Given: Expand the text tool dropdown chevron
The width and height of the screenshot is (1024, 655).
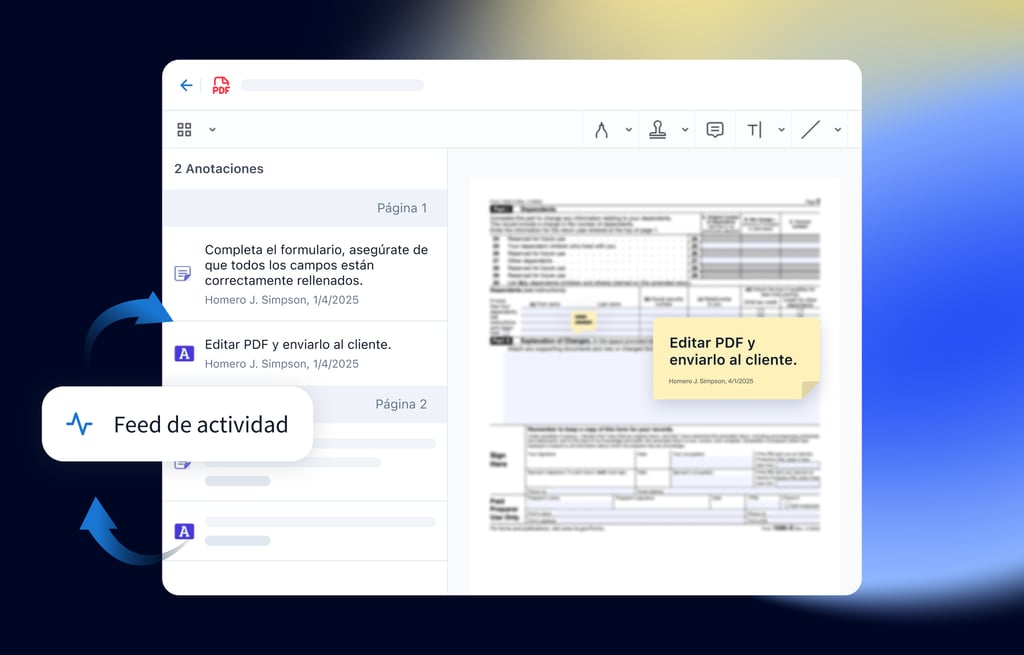Looking at the screenshot, I should coord(781,130).
